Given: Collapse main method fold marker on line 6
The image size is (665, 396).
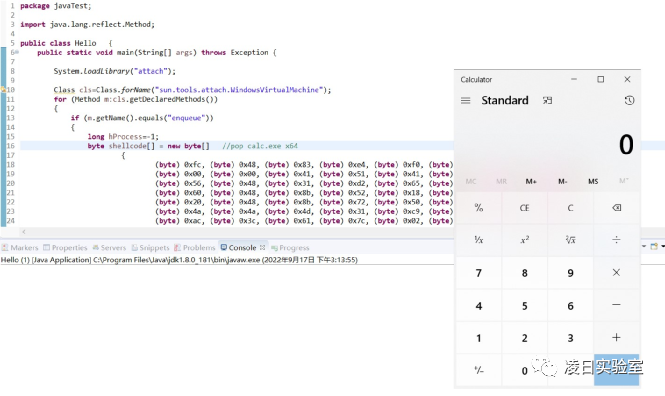Looking at the screenshot, I should (17, 52).
